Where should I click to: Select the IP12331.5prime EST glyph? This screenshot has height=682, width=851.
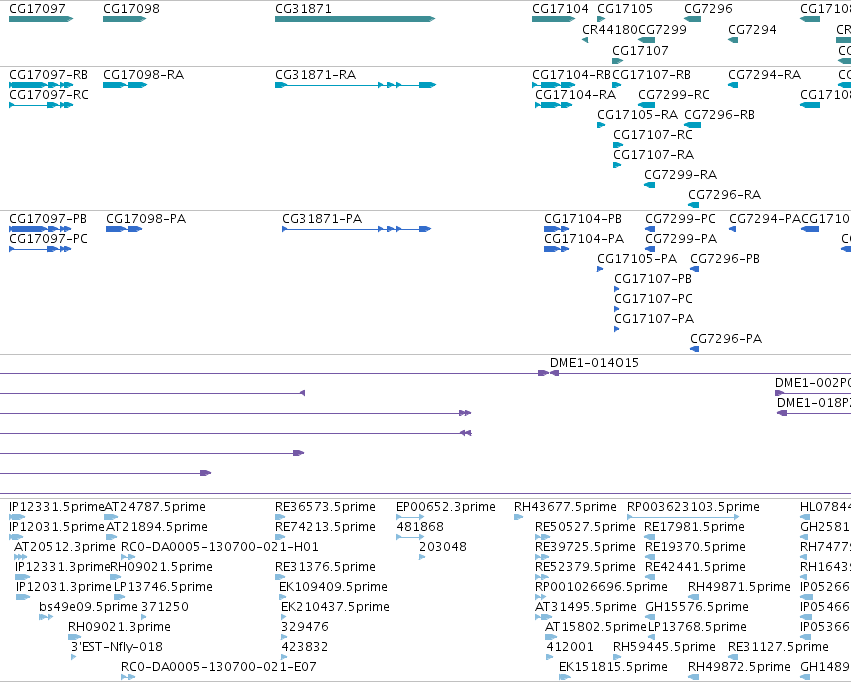tap(17, 517)
